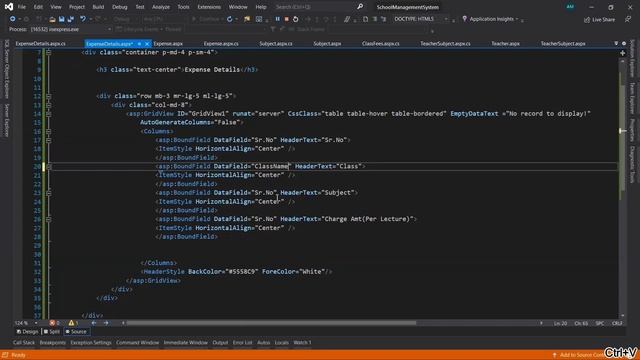Screen dimensions: 640x360
Task: Open the File menu
Action: (x=22, y=7)
